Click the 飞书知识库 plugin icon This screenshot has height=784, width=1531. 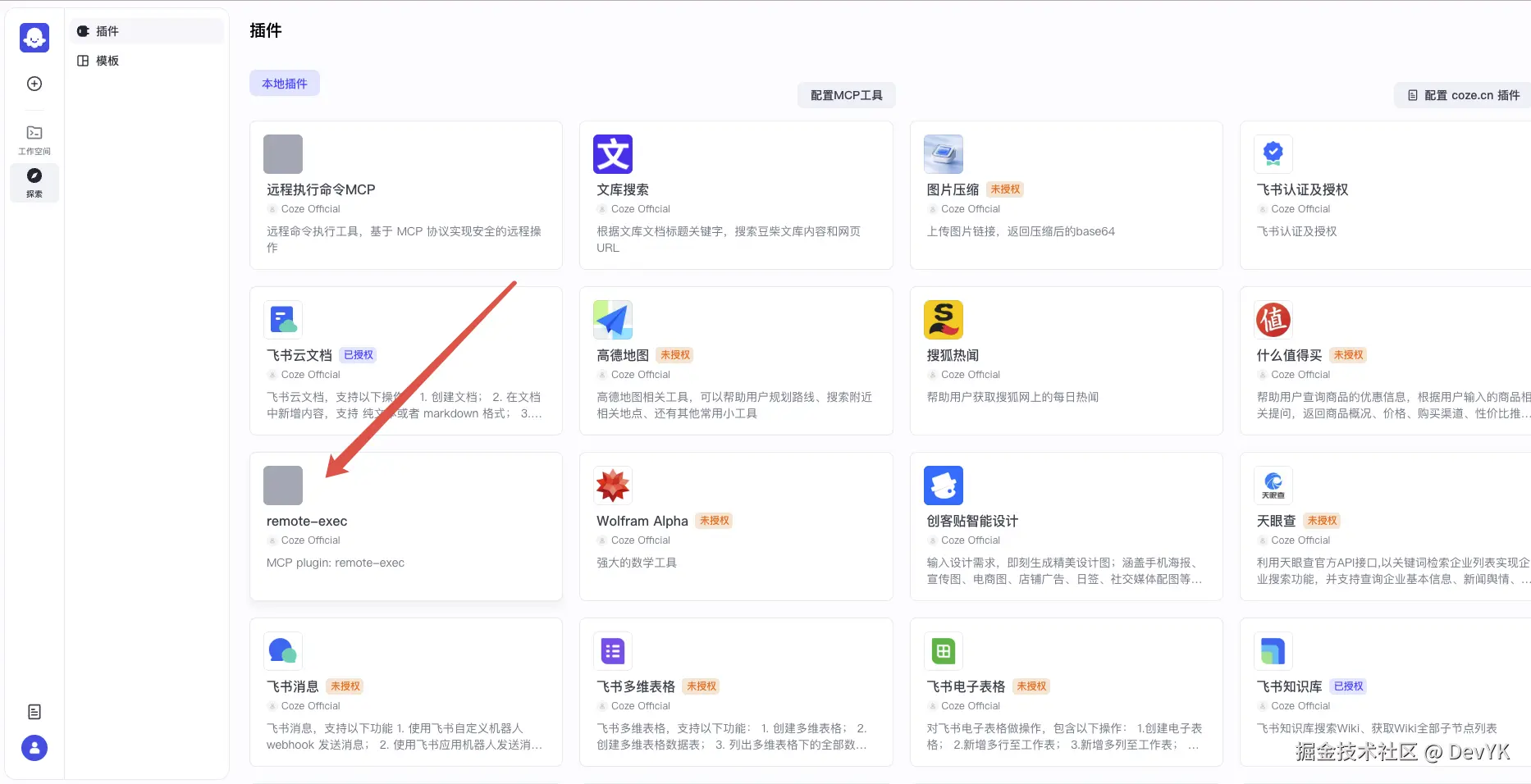click(x=1273, y=651)
